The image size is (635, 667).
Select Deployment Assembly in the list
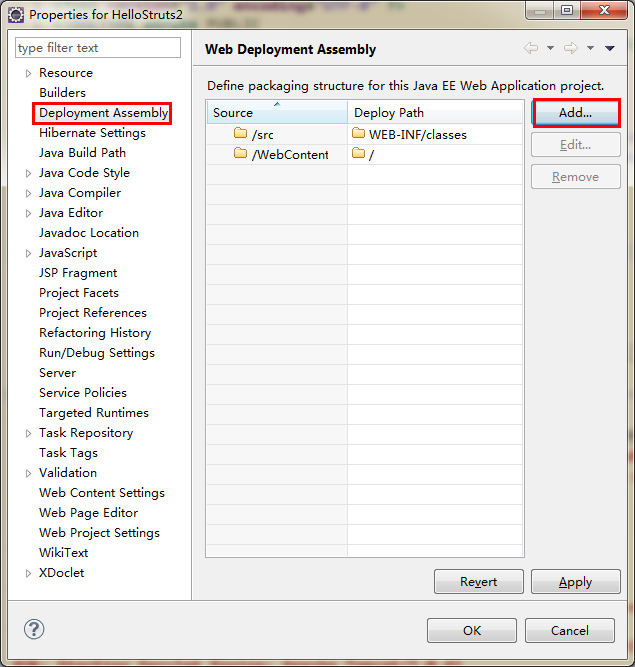103,113
